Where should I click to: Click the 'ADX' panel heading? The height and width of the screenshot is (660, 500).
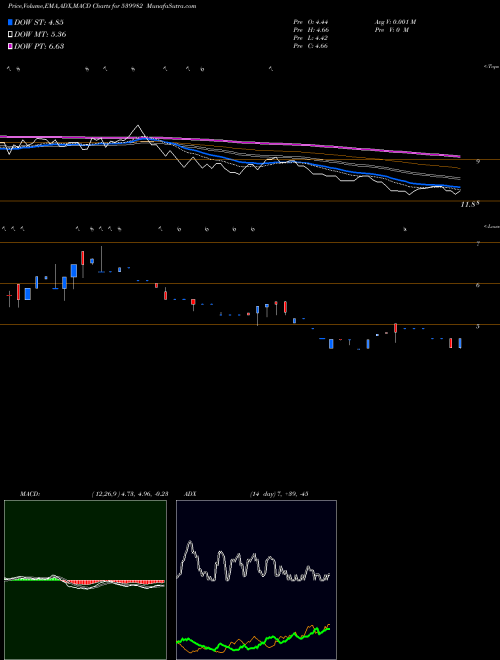coord(190,493)
